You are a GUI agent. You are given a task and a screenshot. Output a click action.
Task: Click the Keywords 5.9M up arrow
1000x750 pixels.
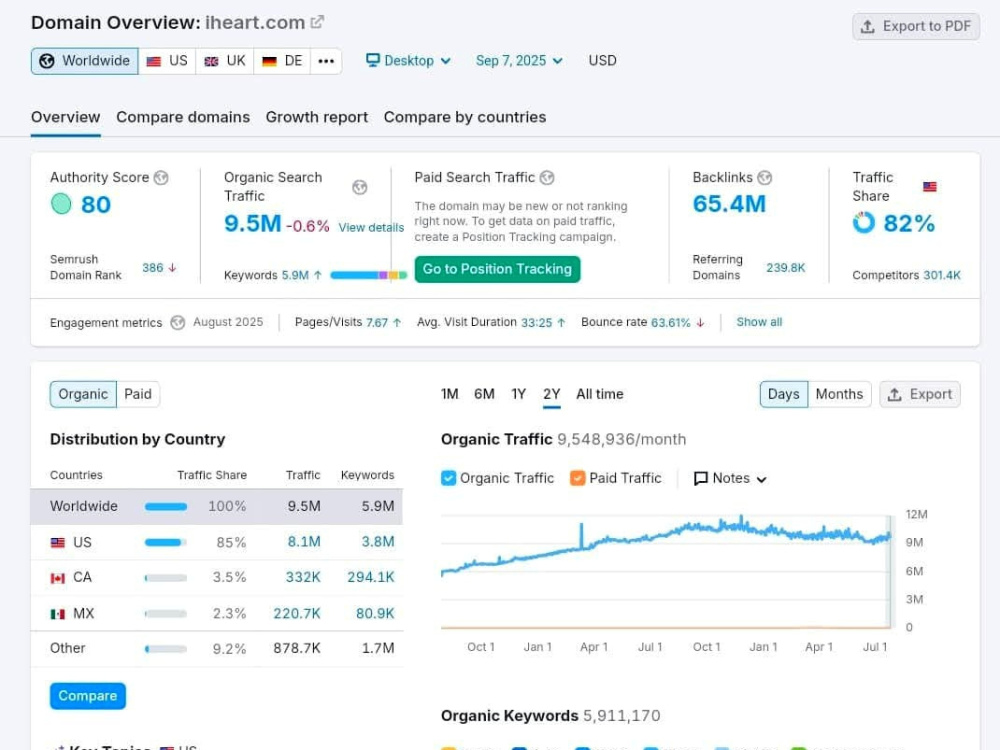(x=318, y=276)
